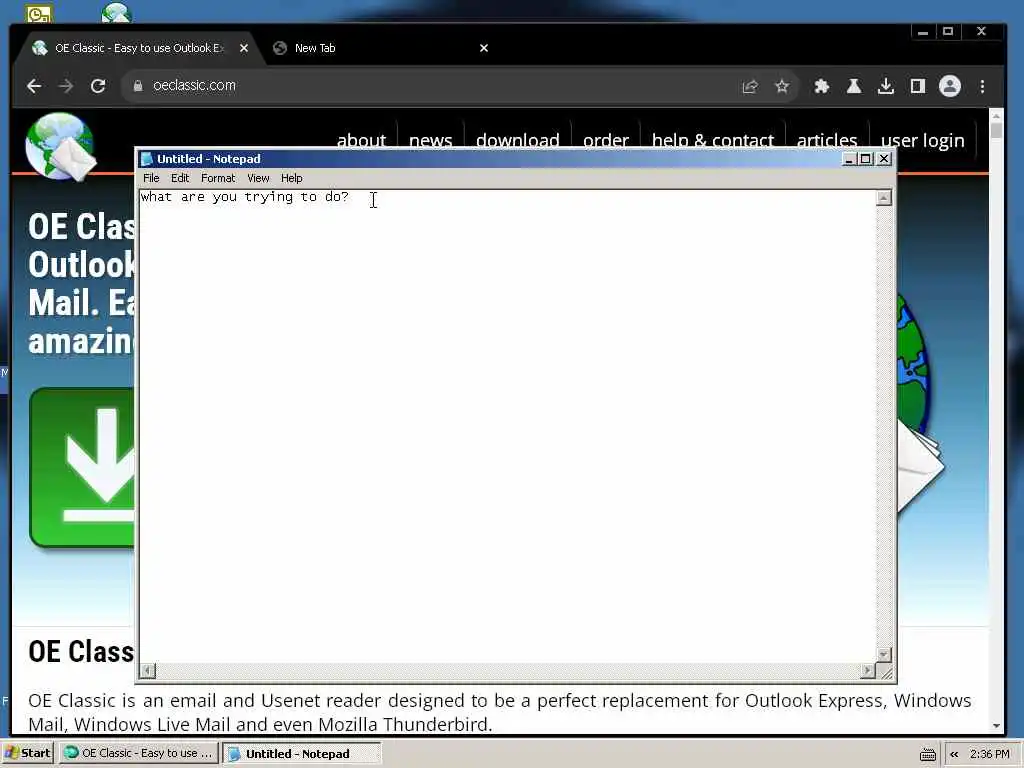Open the Chrome profile avatar
Screen dimensions: 1024x768
coord(950,86)
